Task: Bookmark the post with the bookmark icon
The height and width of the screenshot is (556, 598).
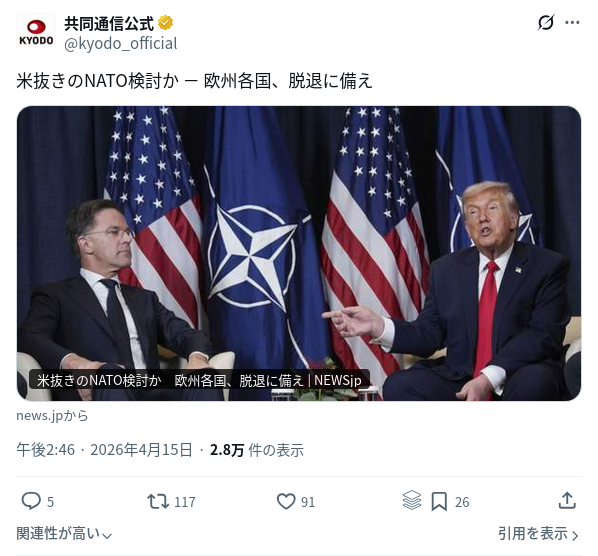Action: click(x=439, y=501)
